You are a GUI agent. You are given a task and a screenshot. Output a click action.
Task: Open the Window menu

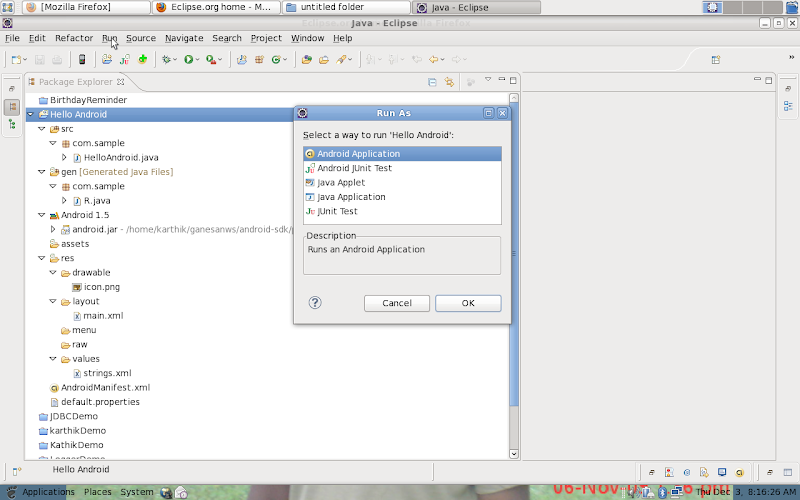307,38
